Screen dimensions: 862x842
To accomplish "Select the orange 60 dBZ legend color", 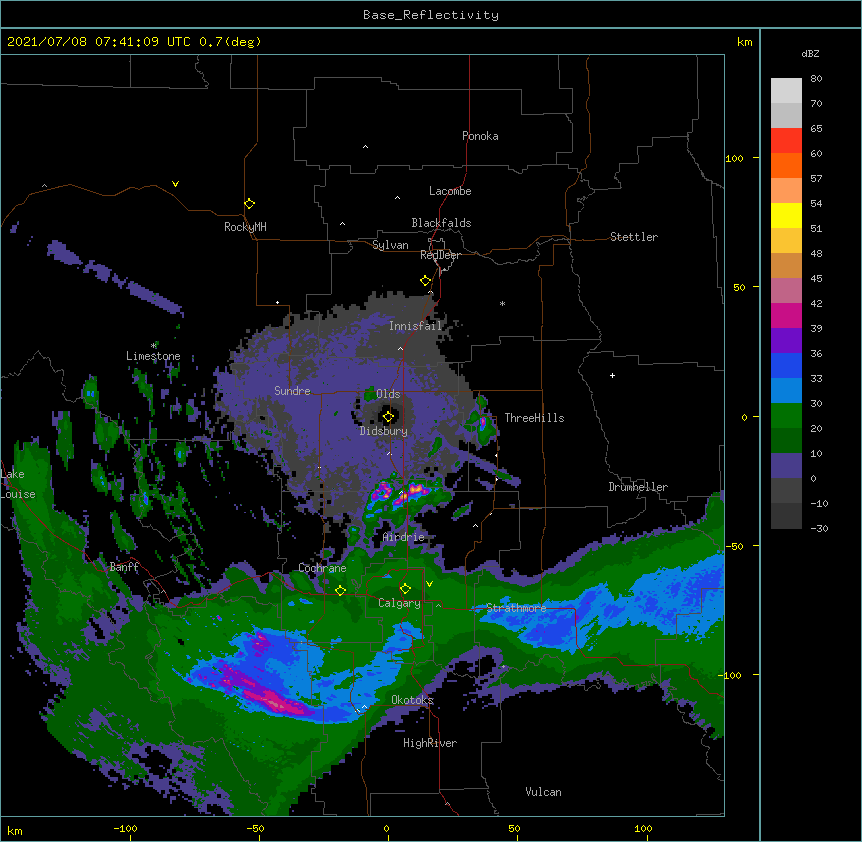I will (x=786, y=165).
